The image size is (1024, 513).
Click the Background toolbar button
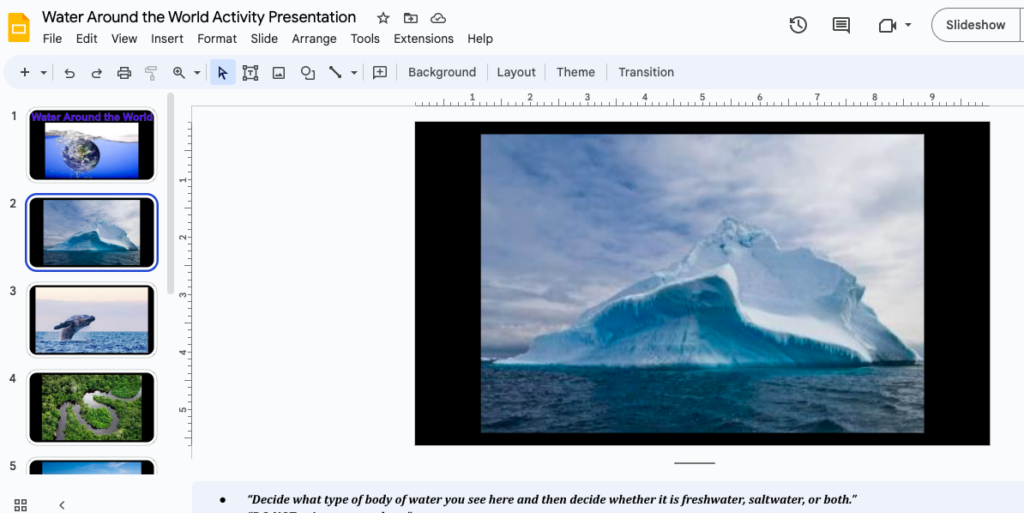pyautogui.click(x=442, y=72)
